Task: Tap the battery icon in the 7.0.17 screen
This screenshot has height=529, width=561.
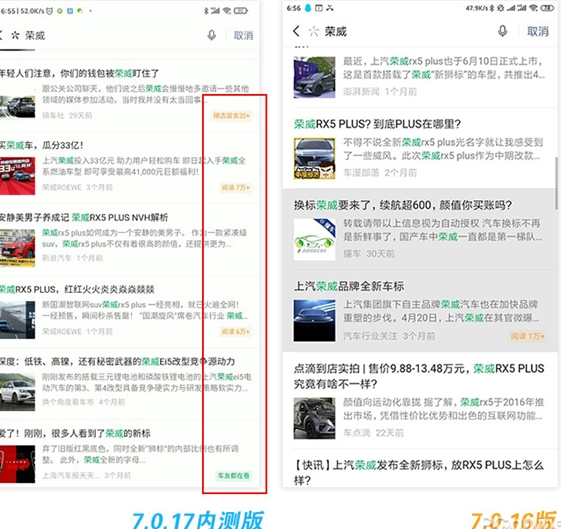Action: [240, 11]
